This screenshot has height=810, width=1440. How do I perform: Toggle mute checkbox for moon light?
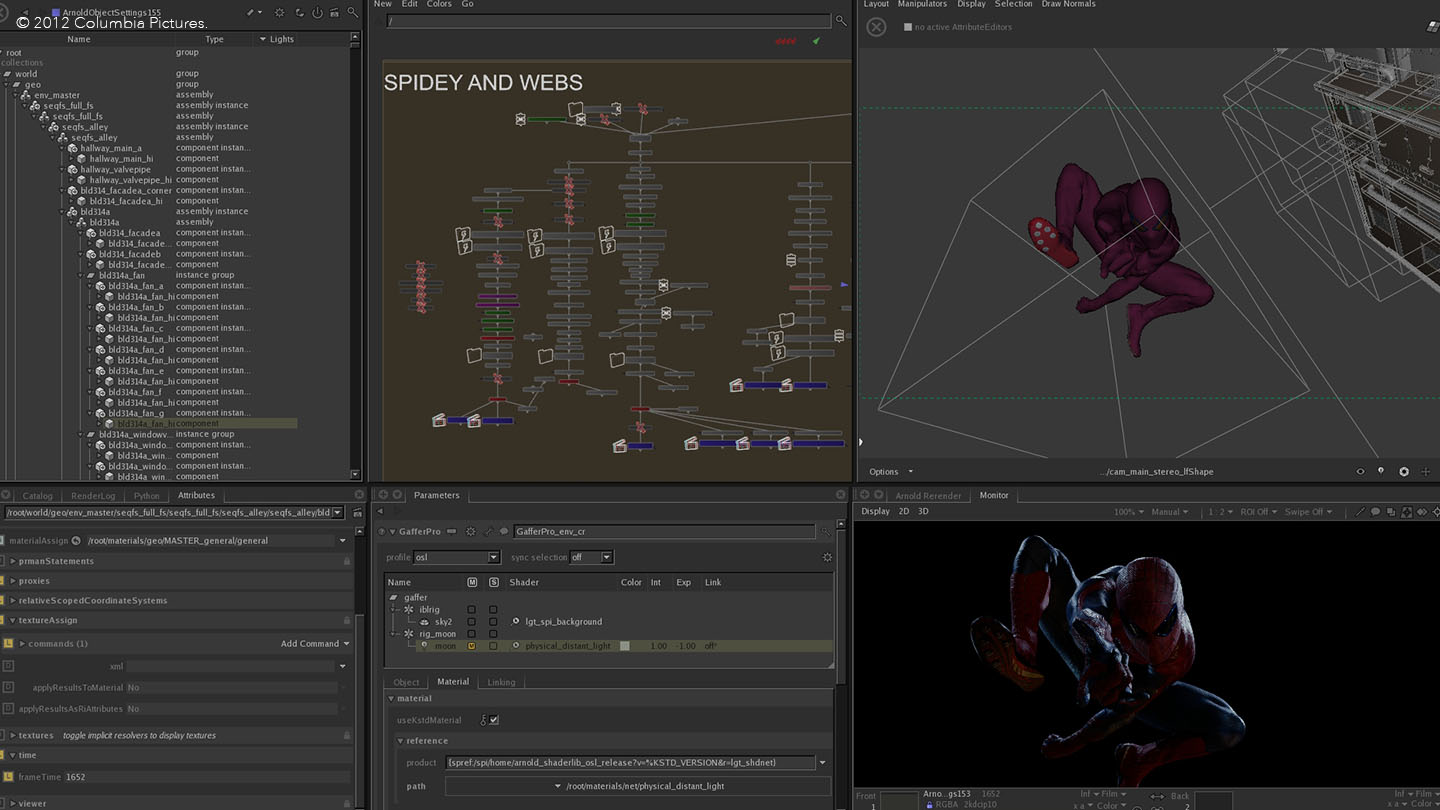click(x=472, y=646)
